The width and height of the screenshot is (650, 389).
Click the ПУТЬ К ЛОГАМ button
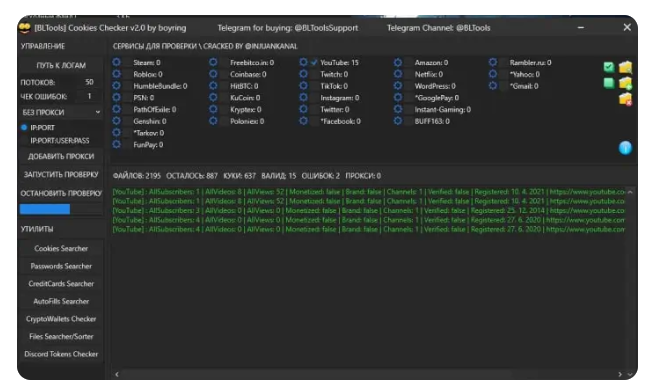(x=61, y=65)
